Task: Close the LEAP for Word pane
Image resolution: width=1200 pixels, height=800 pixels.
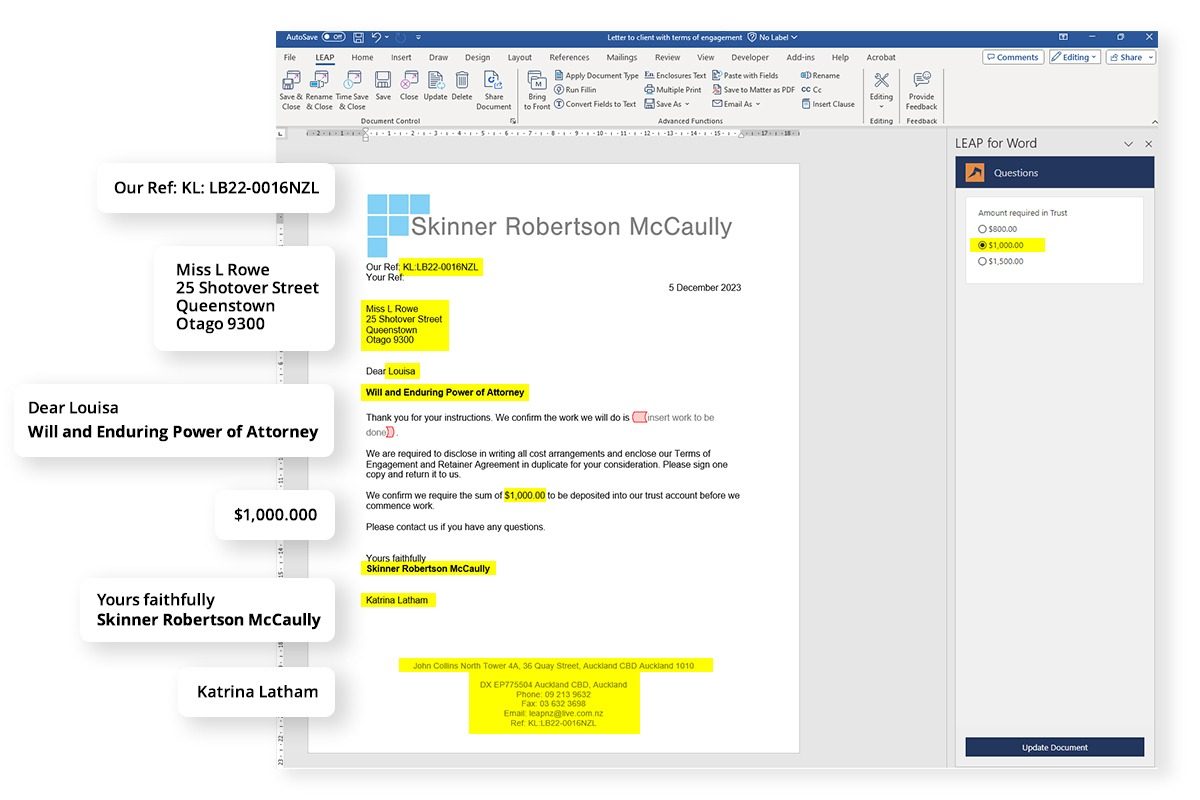Action: pos(1148,144)
